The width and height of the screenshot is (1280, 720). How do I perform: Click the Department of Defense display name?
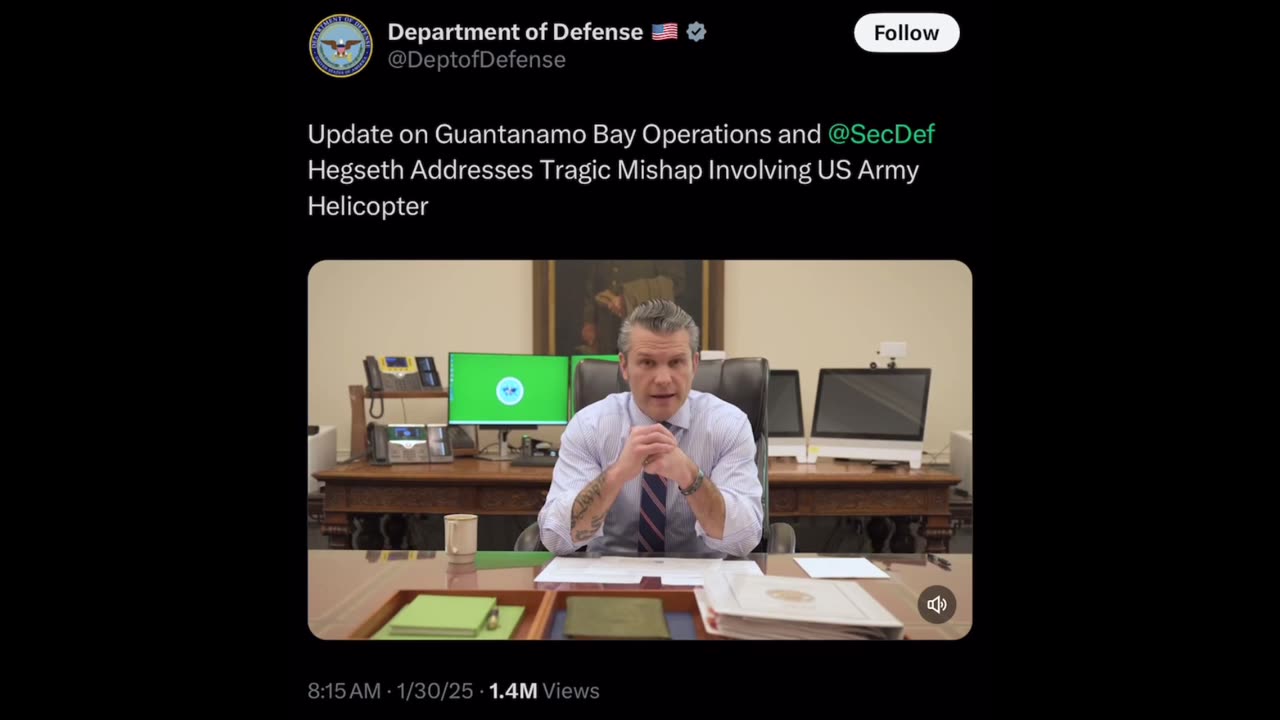pyautogui.click(x=515, y=32)
